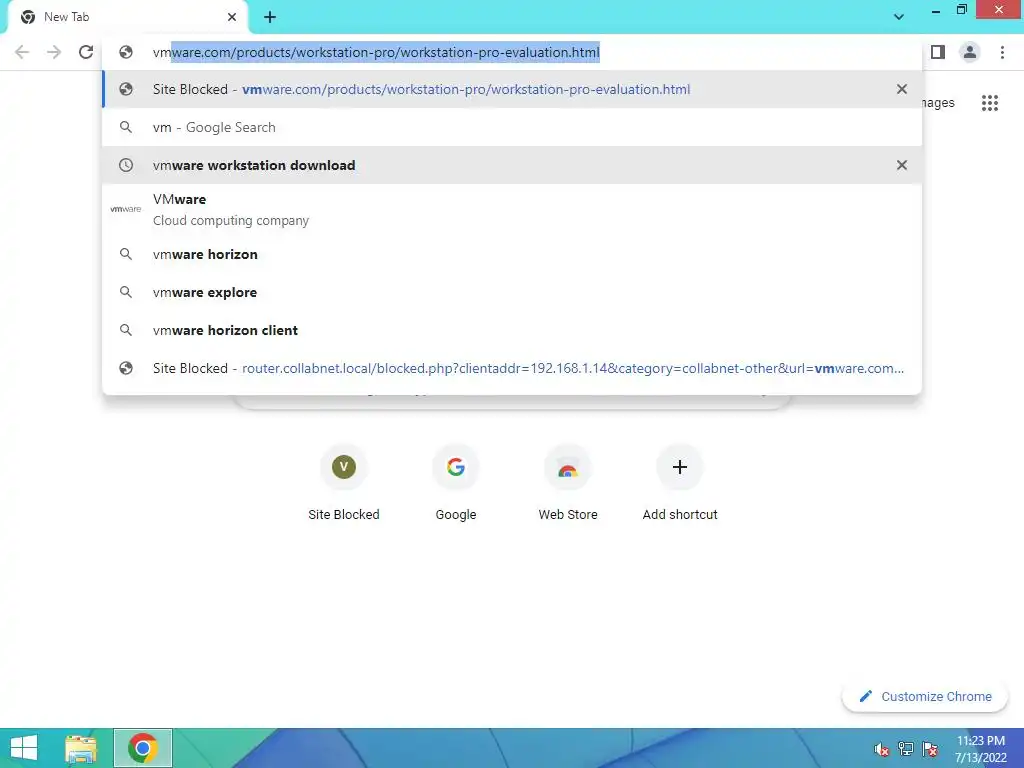Click the muted volume tray icon
This screenshot has height=768, width=1024.
pos(881,749)
